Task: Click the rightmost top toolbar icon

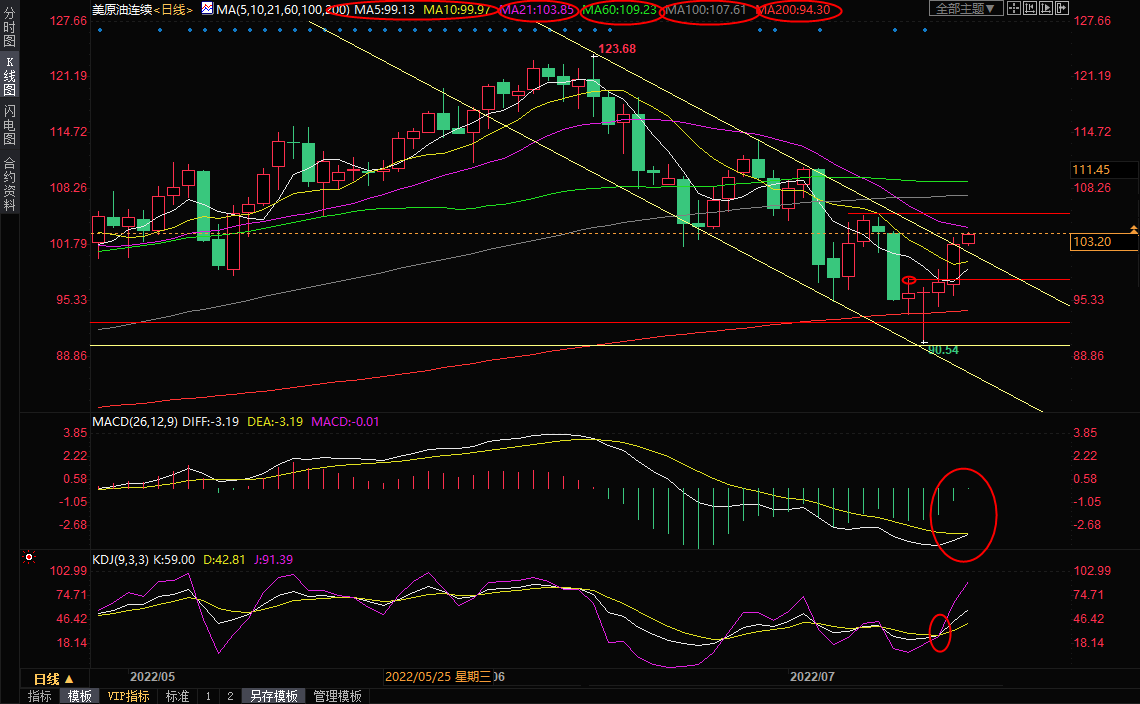Action: pyautogui.click(x=1062, y=8)
